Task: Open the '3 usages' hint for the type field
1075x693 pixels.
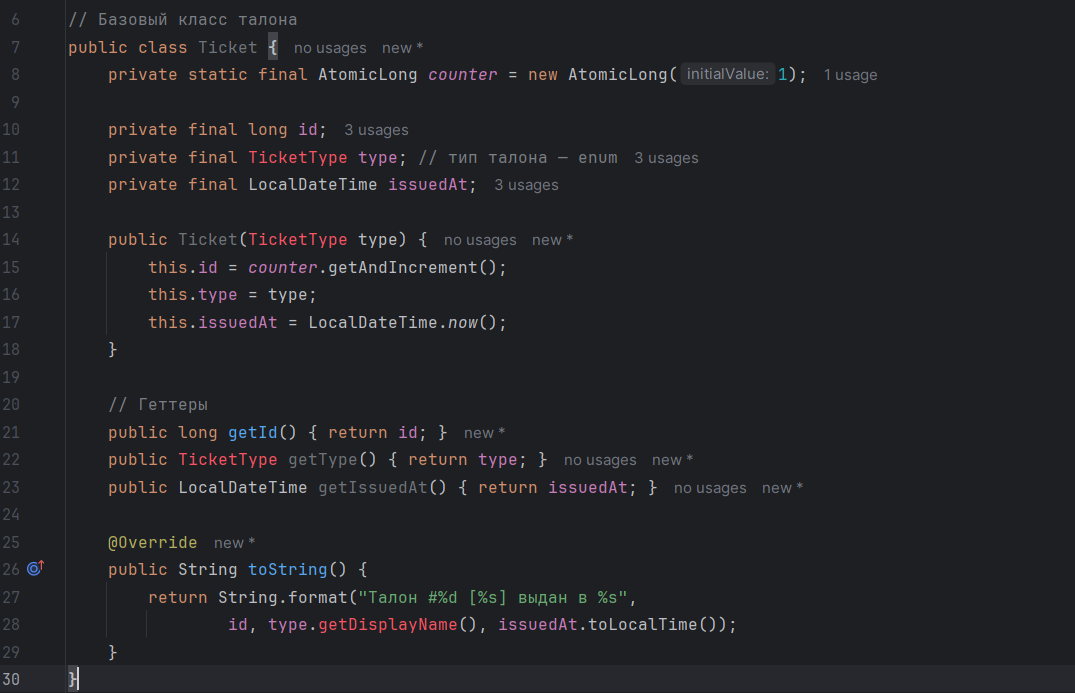Action: (x=666, y=158)
